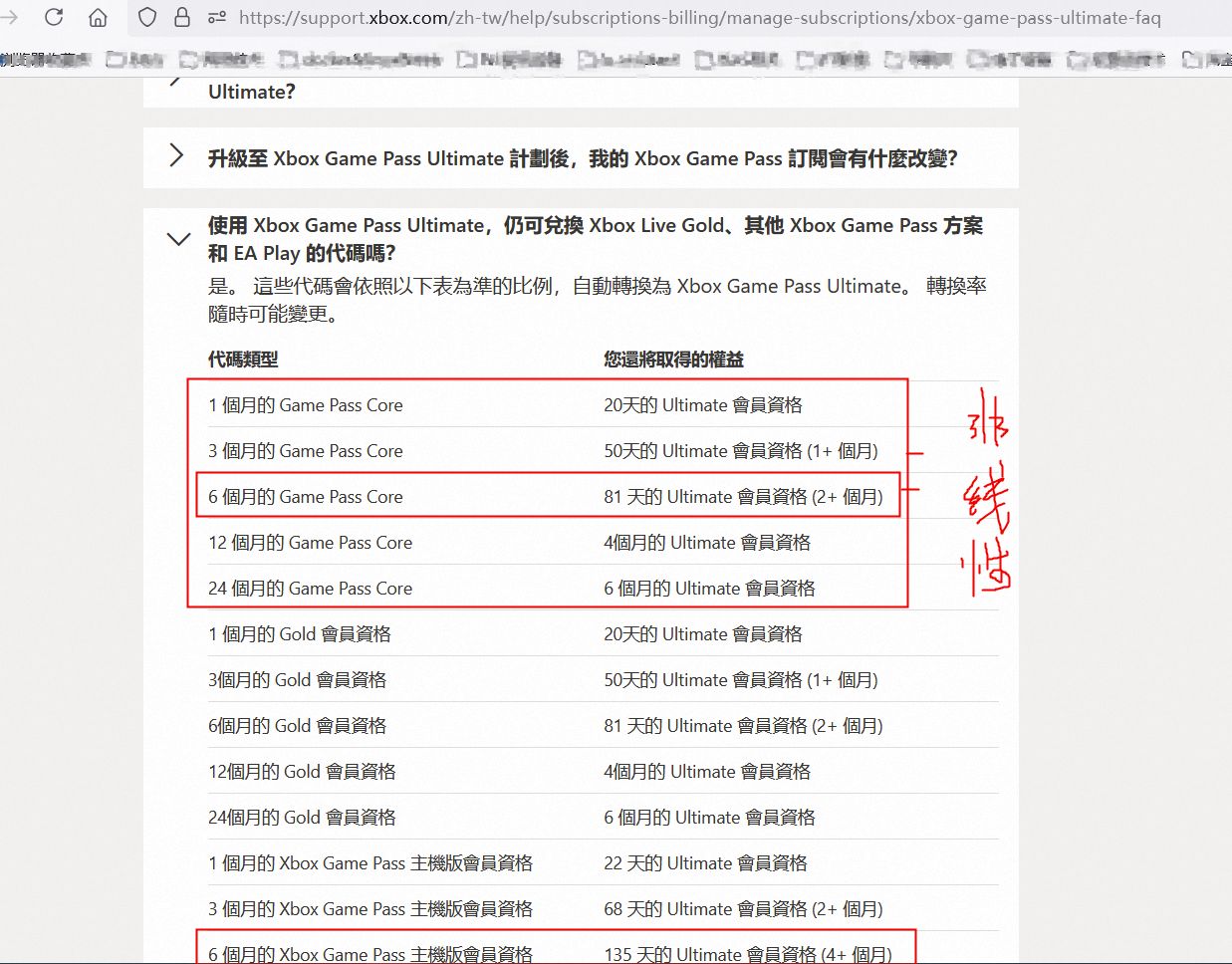The image size is (1232, 964).
Task: Open the site permissions icon in address bar
Action: click(x=218, y=17)
